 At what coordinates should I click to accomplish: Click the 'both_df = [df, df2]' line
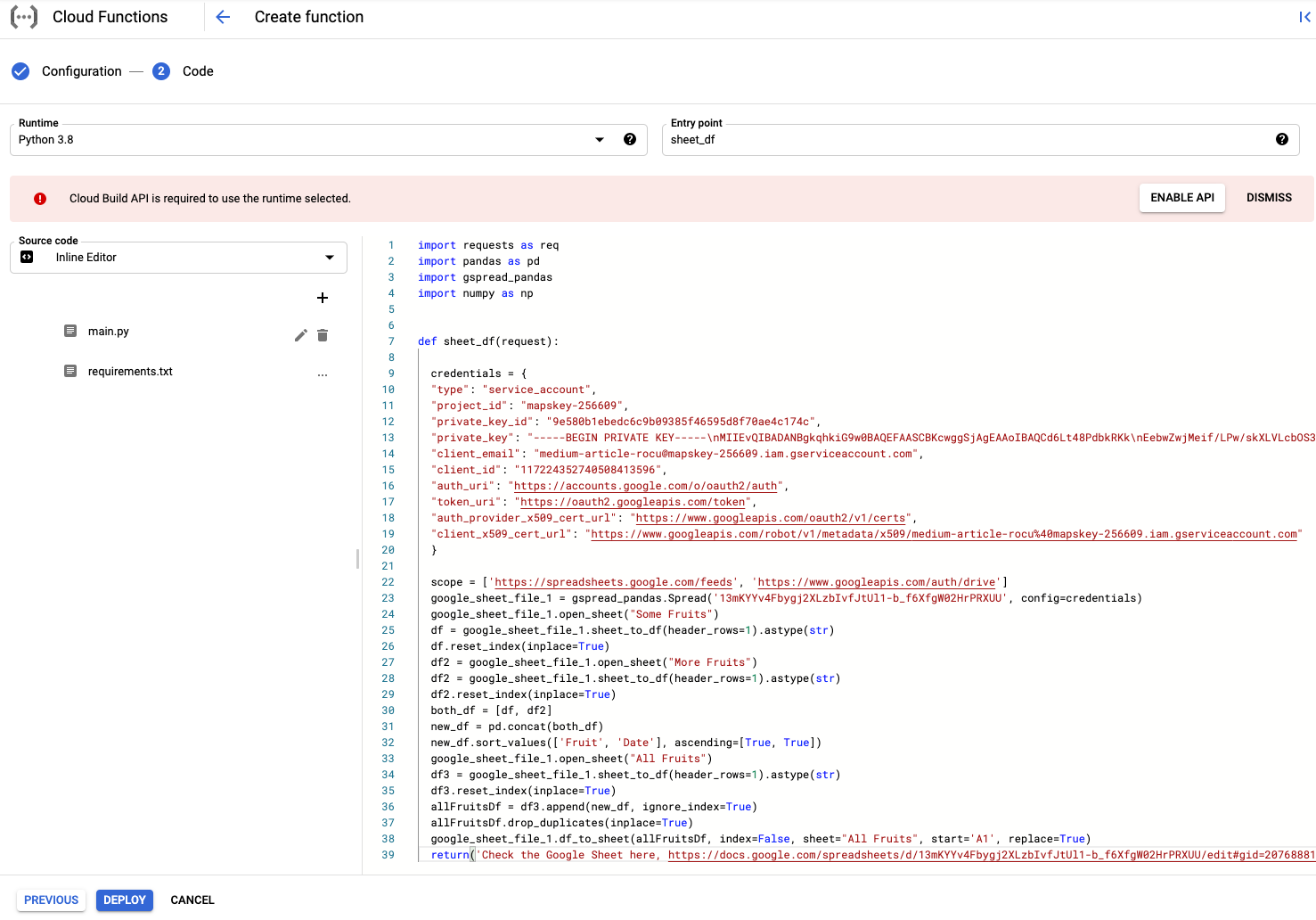coord(491,711)
